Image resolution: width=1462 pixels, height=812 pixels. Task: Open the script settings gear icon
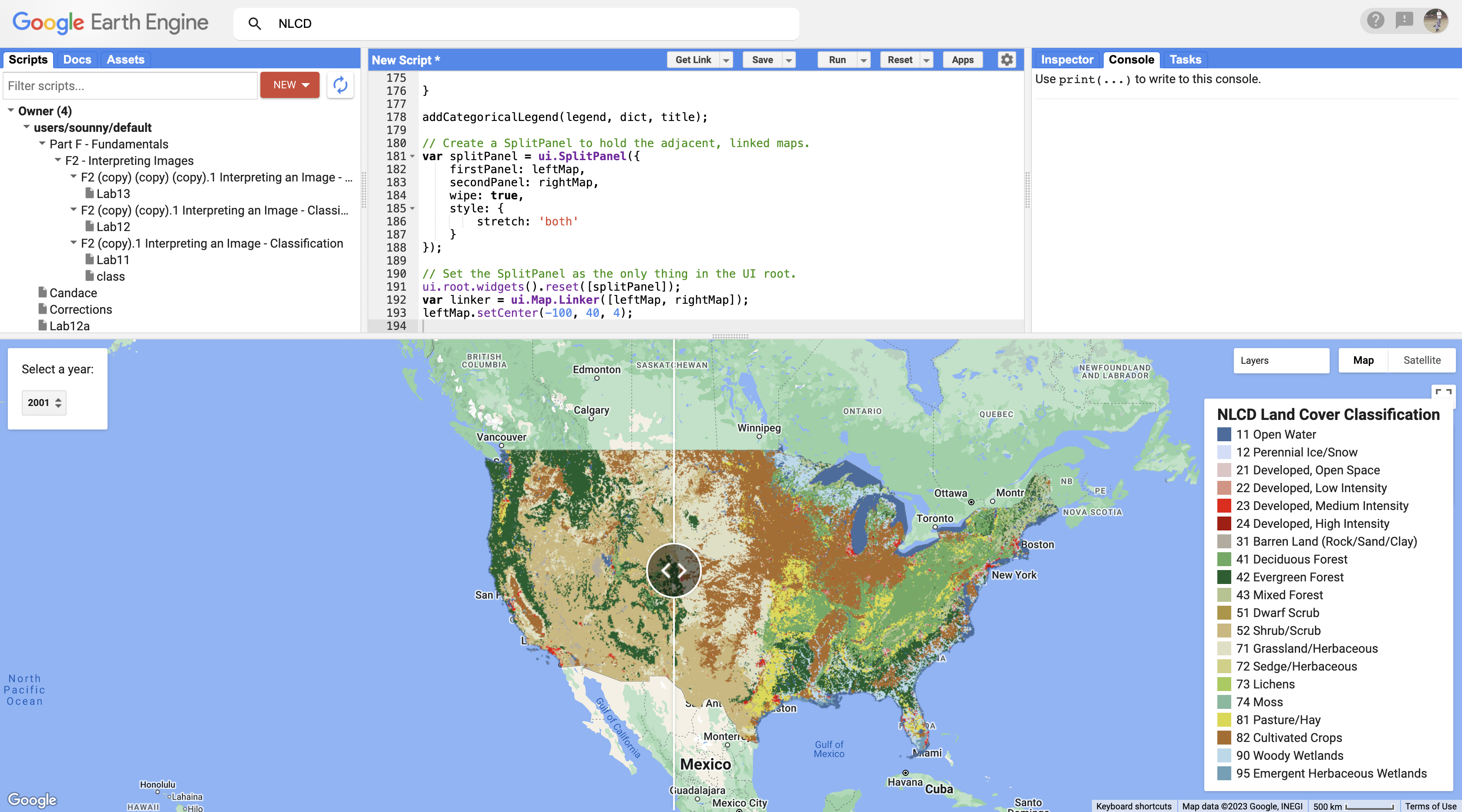click(x=1007, y=60)
